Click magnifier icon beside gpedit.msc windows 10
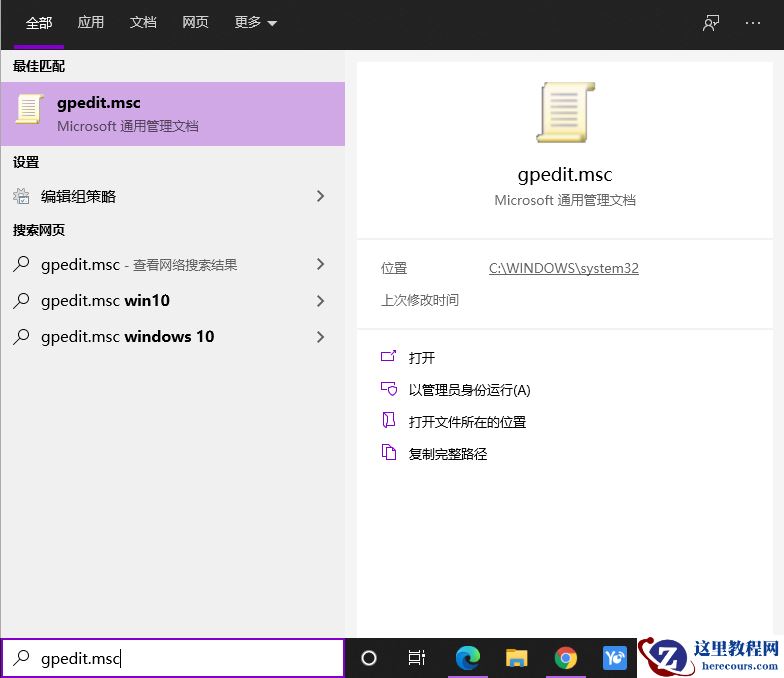The width and height of the screenshot is (784, 678). click(x=22, y=336)
